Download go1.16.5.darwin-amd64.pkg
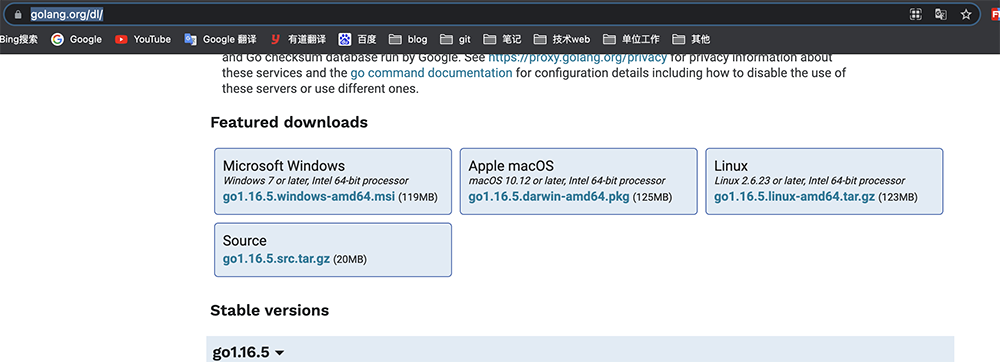 click(x=549, y=196)
